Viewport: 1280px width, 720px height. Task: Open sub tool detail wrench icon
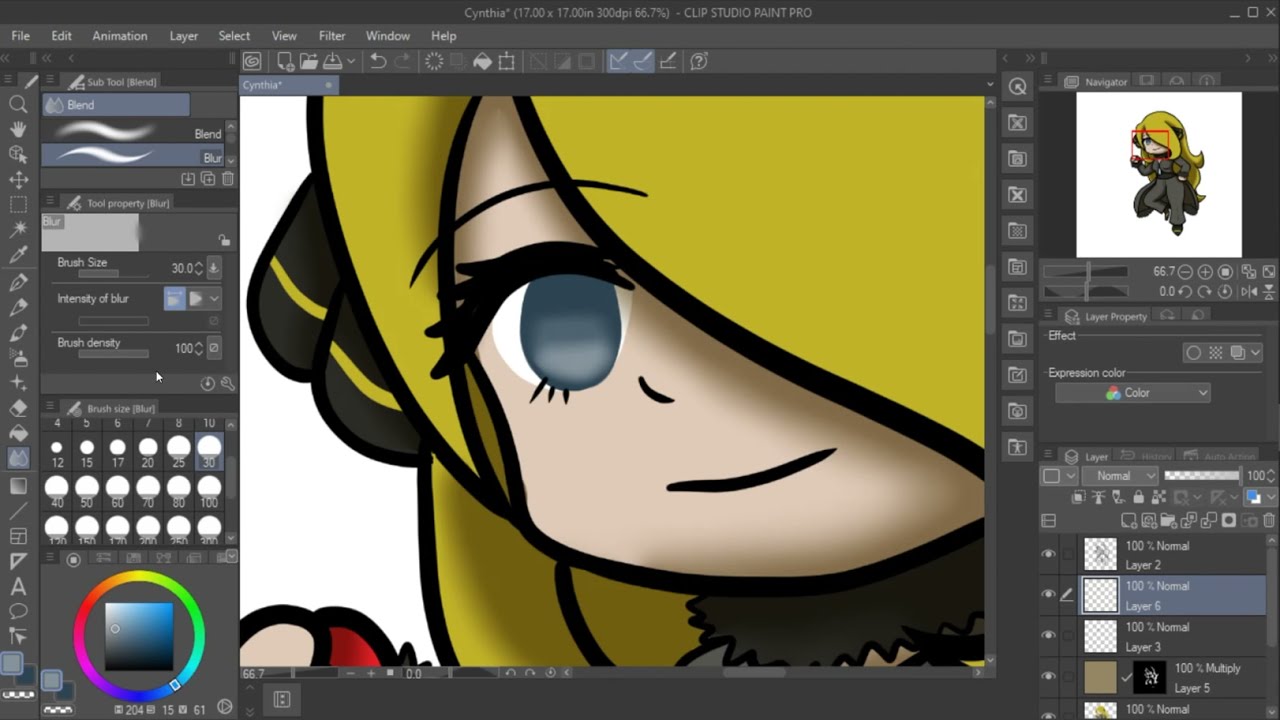[228, 383]
